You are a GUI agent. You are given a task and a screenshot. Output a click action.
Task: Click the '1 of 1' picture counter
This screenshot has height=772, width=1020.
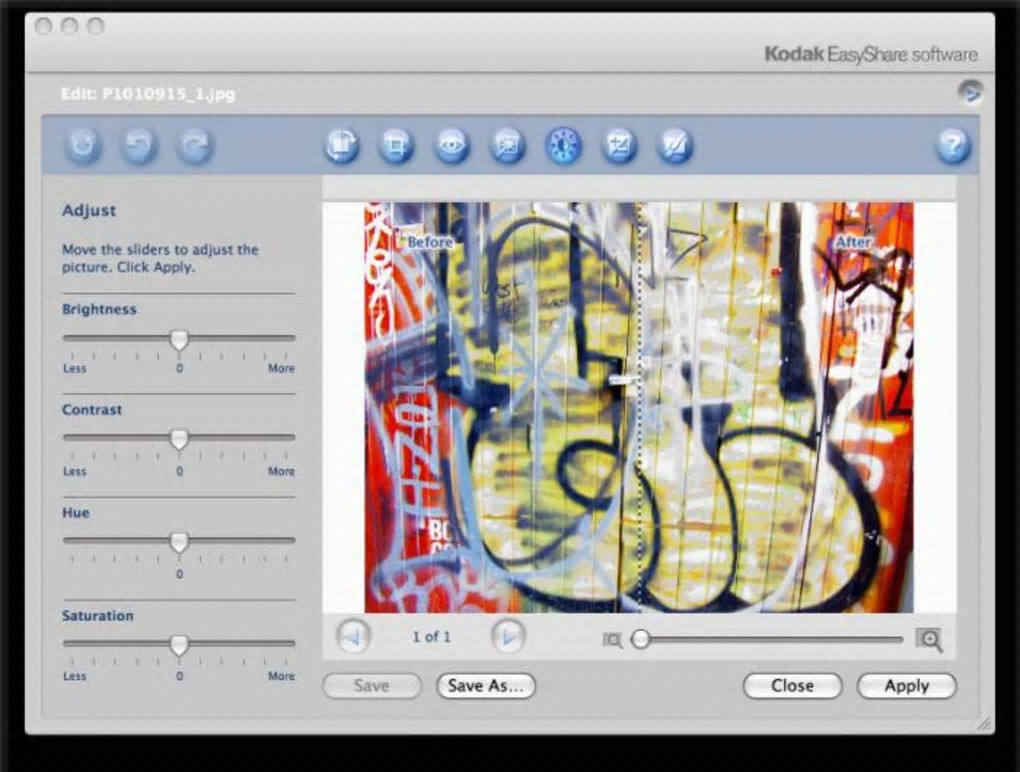click(431, 637)
